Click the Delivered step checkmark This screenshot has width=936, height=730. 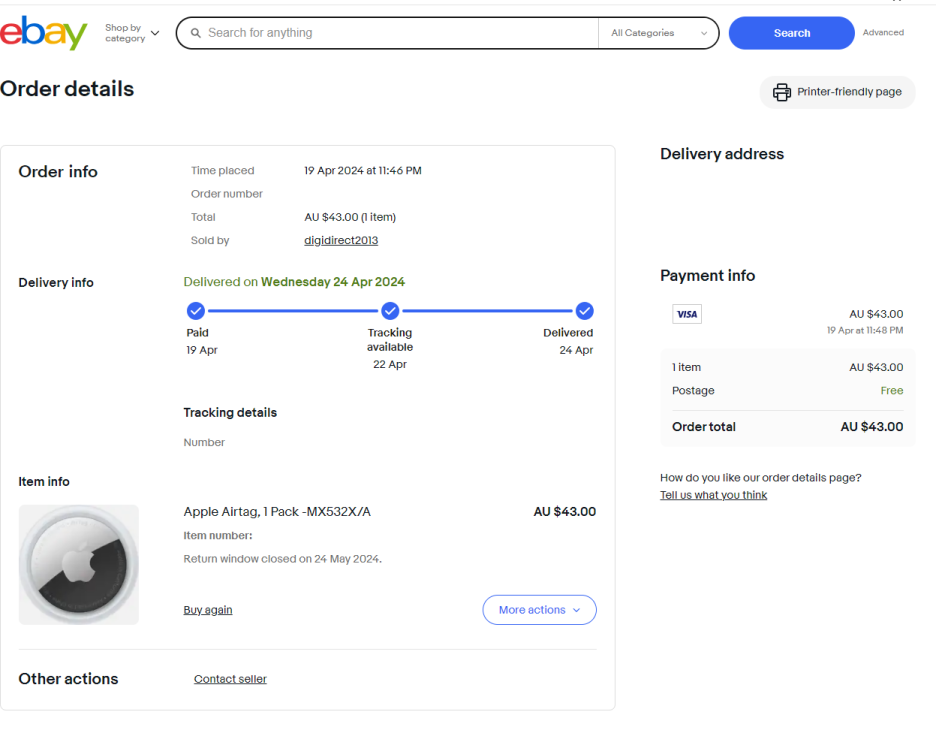pyautogui.click(x=584, y=311)
